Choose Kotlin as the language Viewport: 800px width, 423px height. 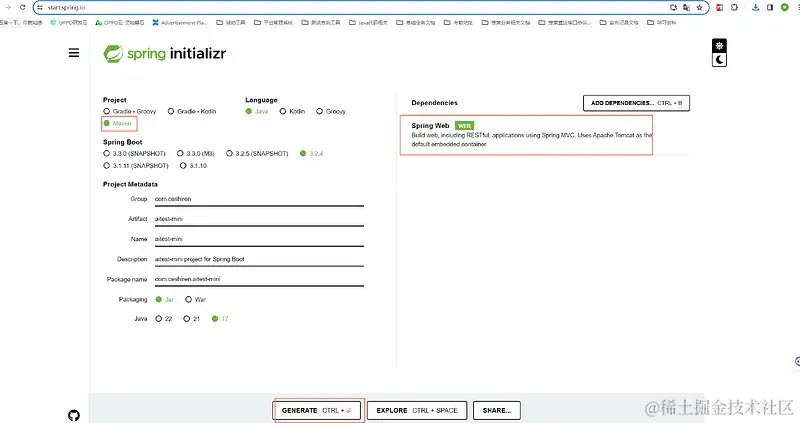(292, 111)
